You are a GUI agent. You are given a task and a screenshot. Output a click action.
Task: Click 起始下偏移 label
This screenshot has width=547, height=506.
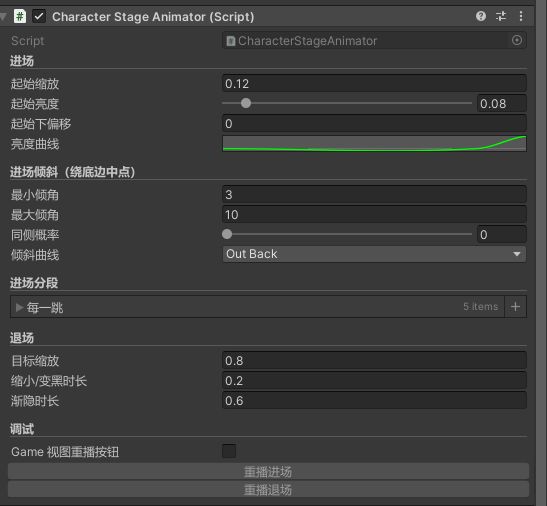[x=41, y=124]
